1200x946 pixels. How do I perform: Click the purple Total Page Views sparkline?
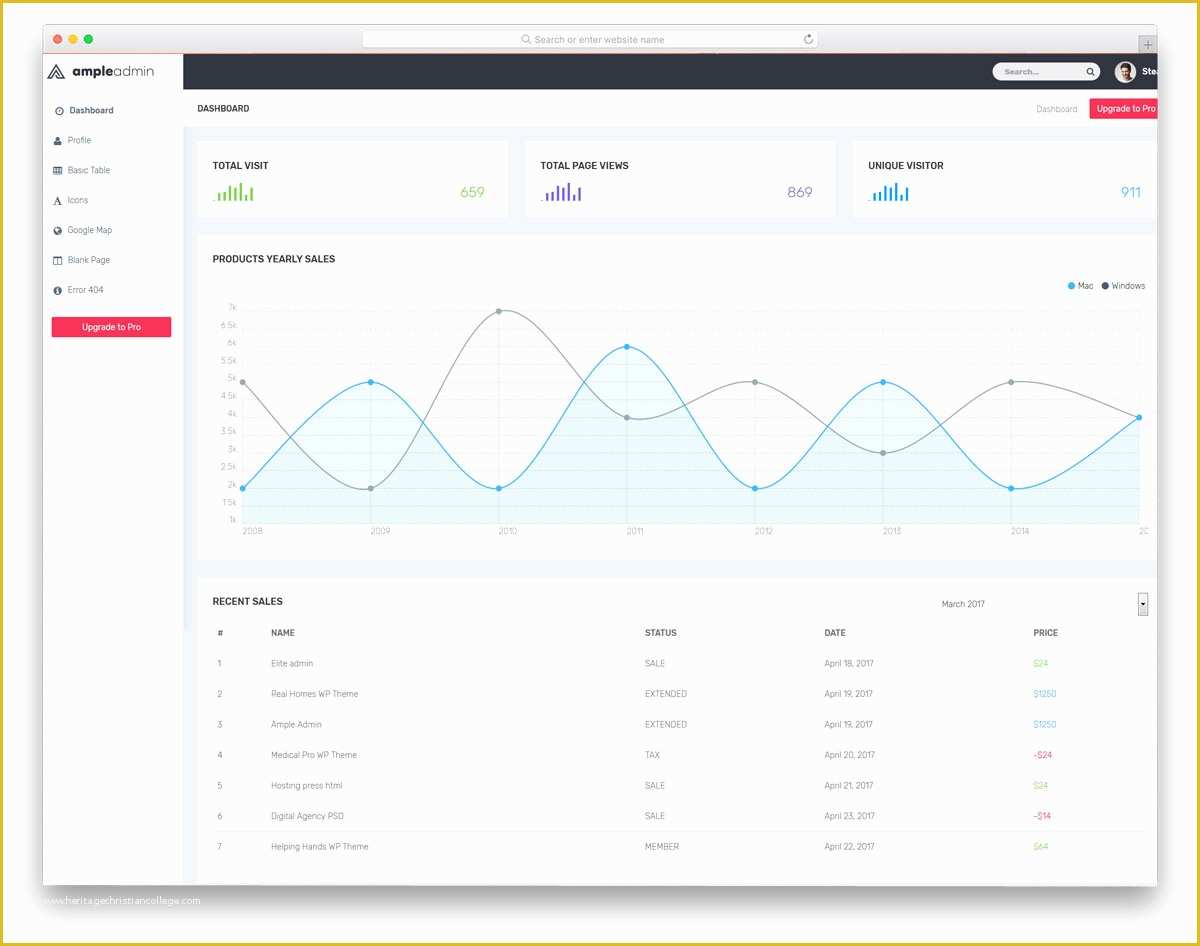point(561,192)
